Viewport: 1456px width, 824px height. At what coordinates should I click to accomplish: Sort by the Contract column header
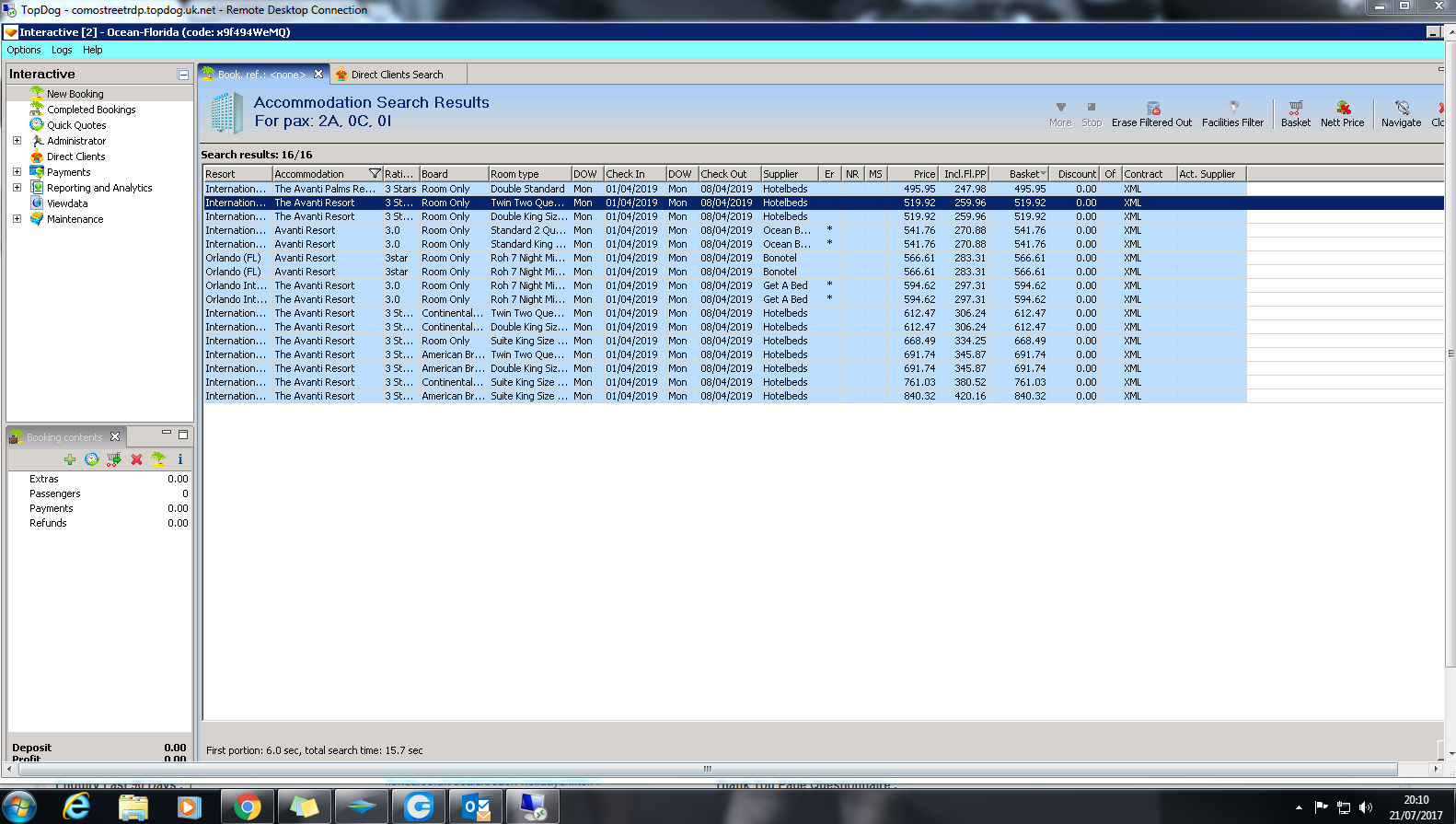pos(1150,174)
